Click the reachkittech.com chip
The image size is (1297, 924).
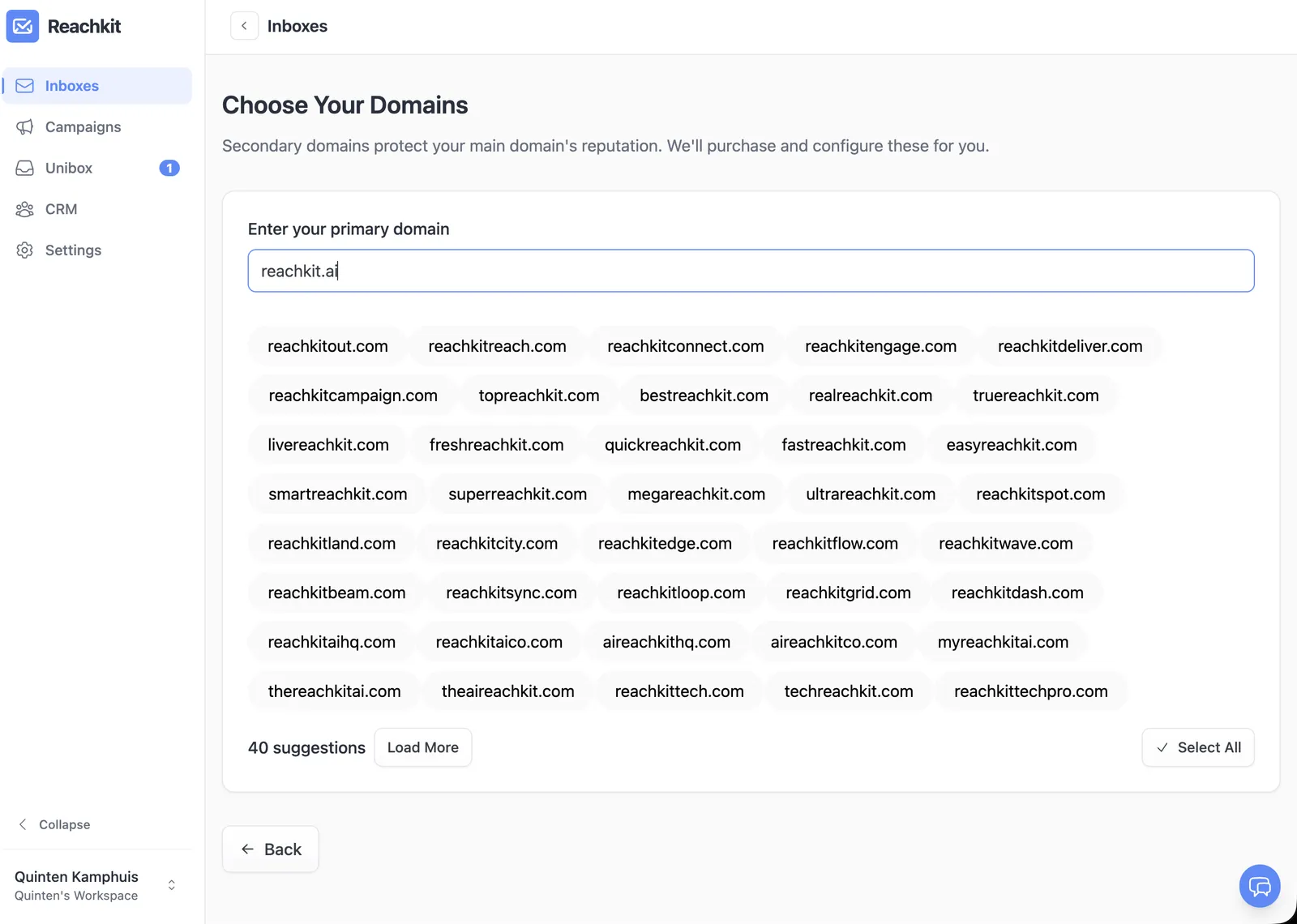[x=679, y=692]
